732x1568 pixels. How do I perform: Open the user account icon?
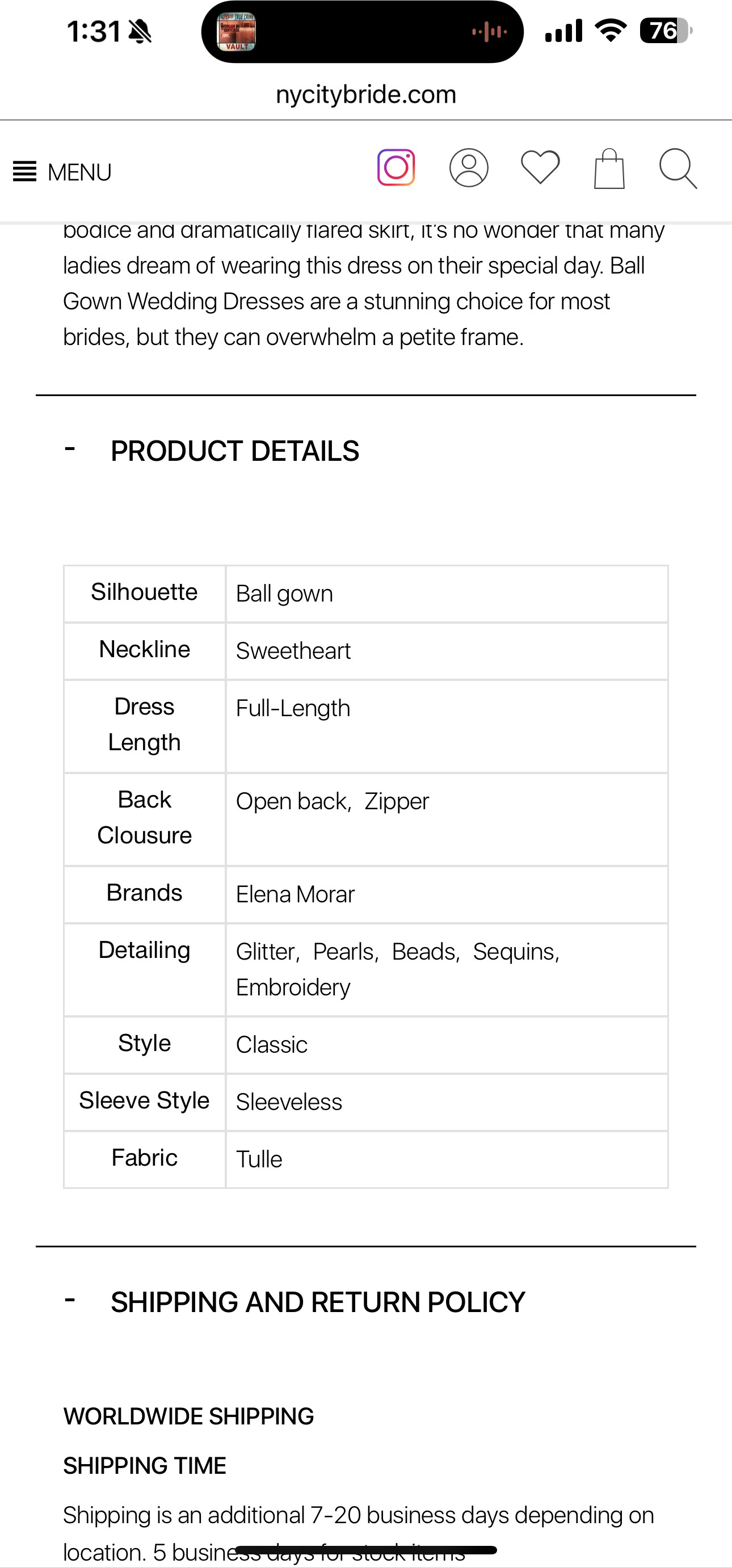(x=469, y=167)
